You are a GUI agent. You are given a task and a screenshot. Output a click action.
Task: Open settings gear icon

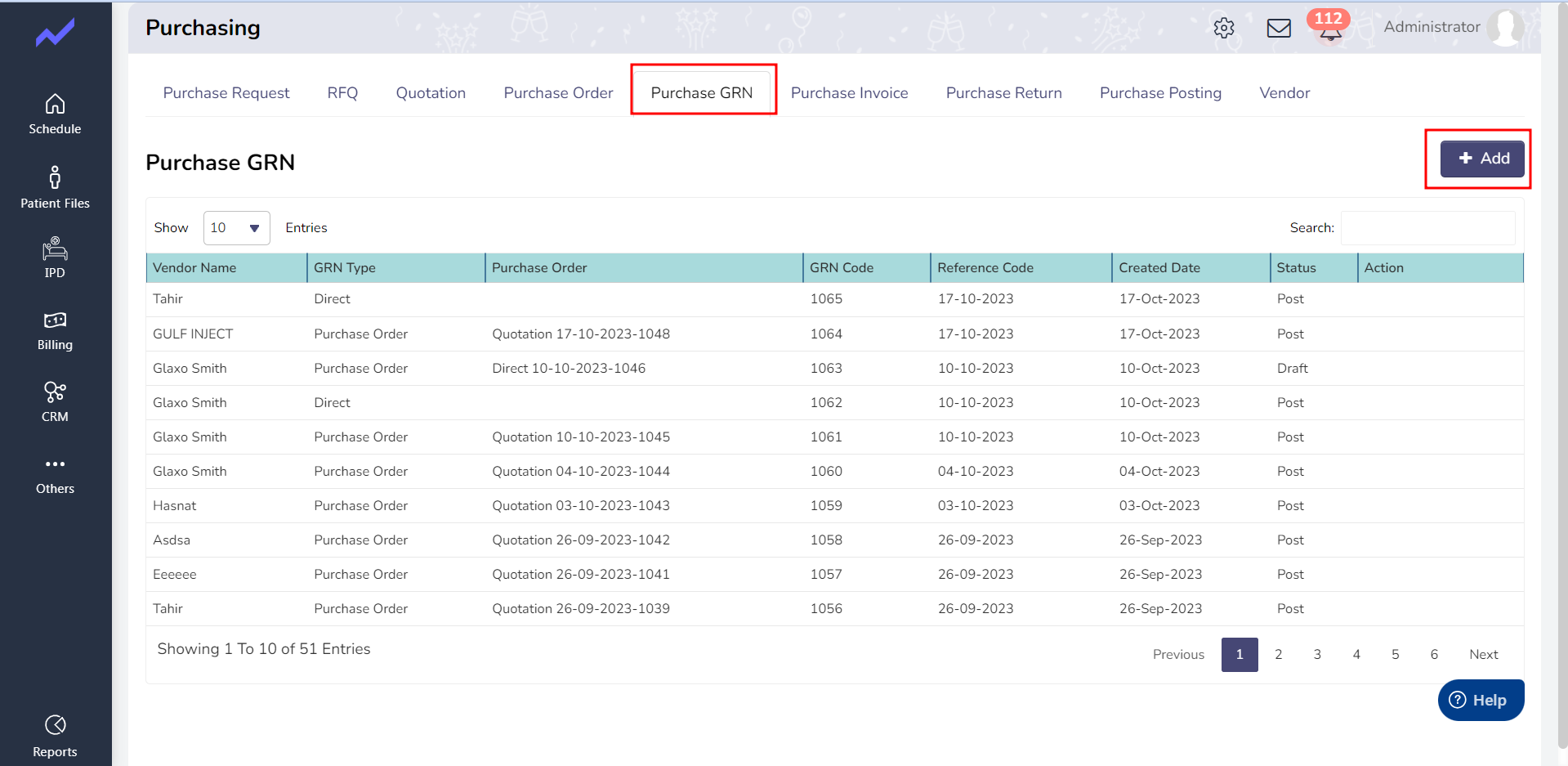(1224, 28)
